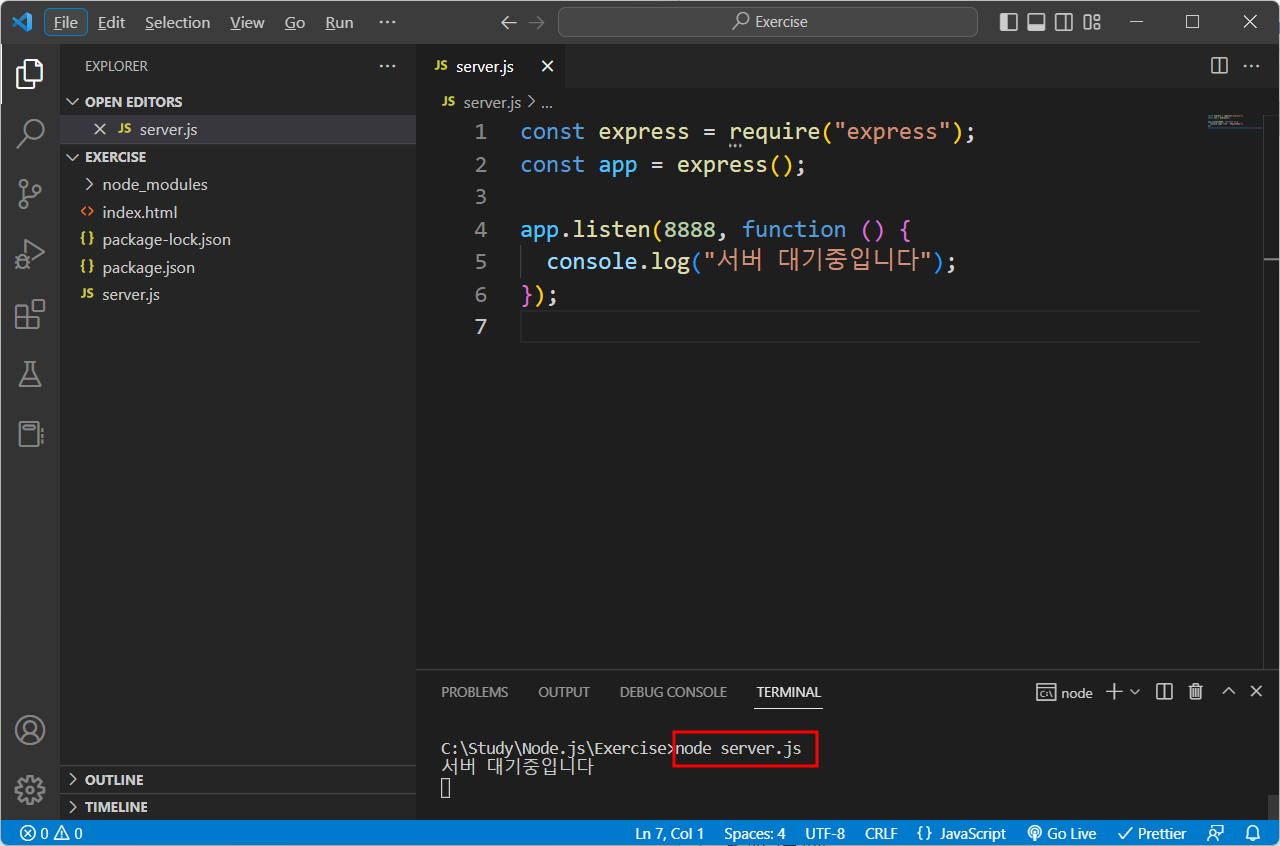Close the server.js editor tab
This screenshot has width=1280, height=846.
(x=547, y=66)
